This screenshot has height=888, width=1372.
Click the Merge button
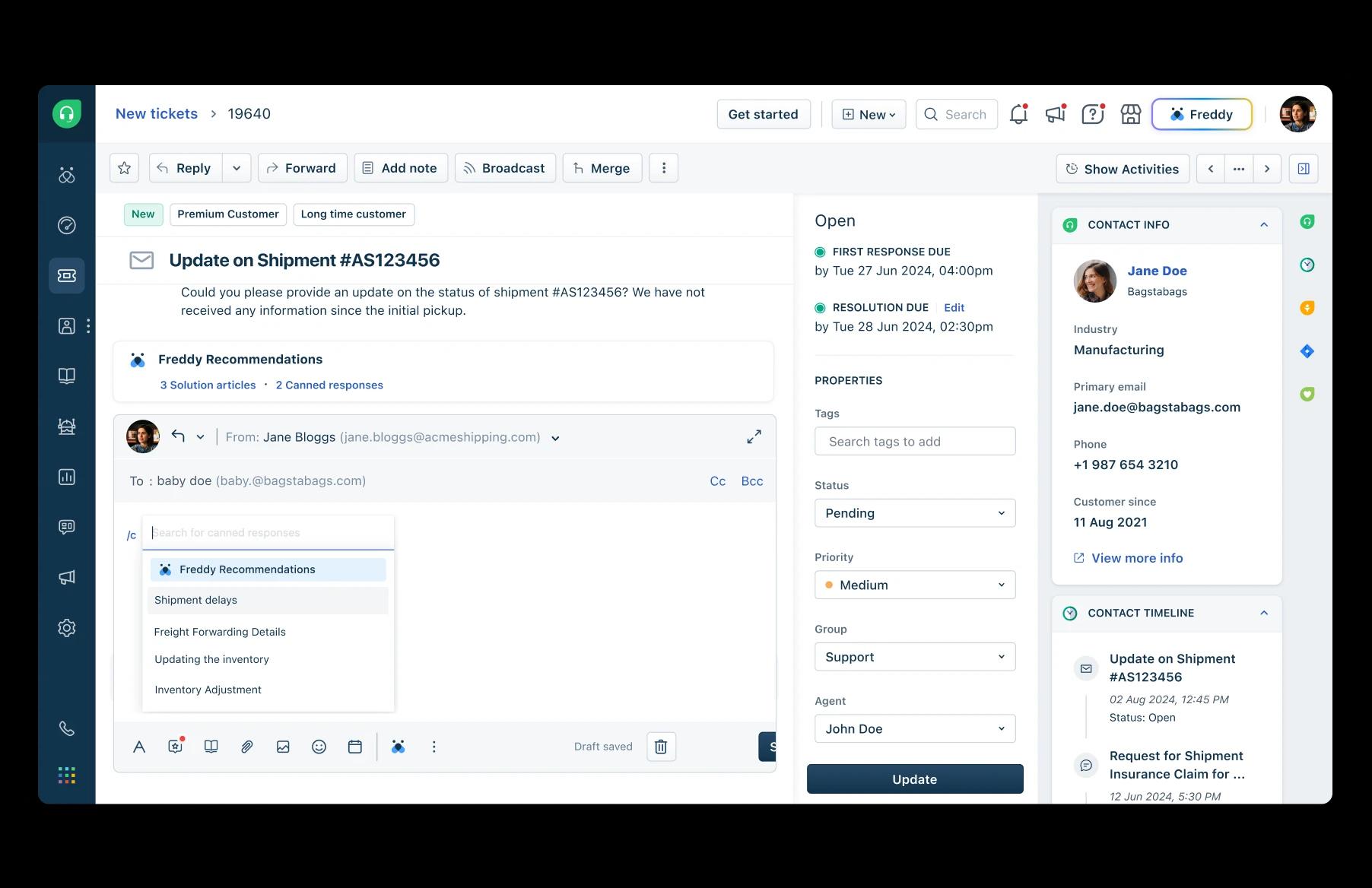602,168
